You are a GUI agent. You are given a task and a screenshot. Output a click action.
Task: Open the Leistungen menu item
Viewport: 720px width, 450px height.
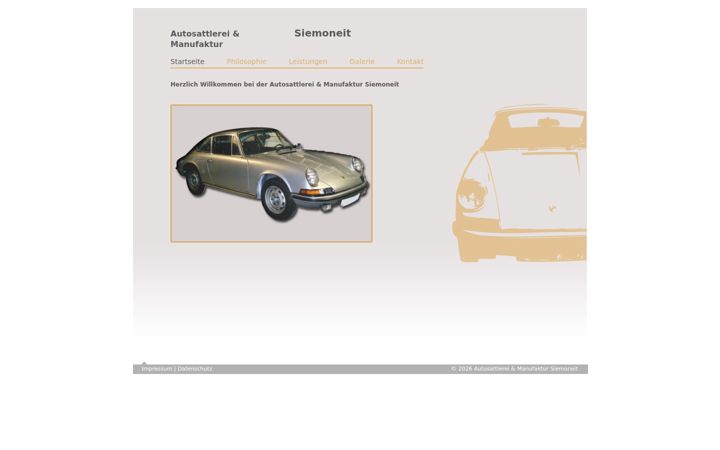click(308, 62)
